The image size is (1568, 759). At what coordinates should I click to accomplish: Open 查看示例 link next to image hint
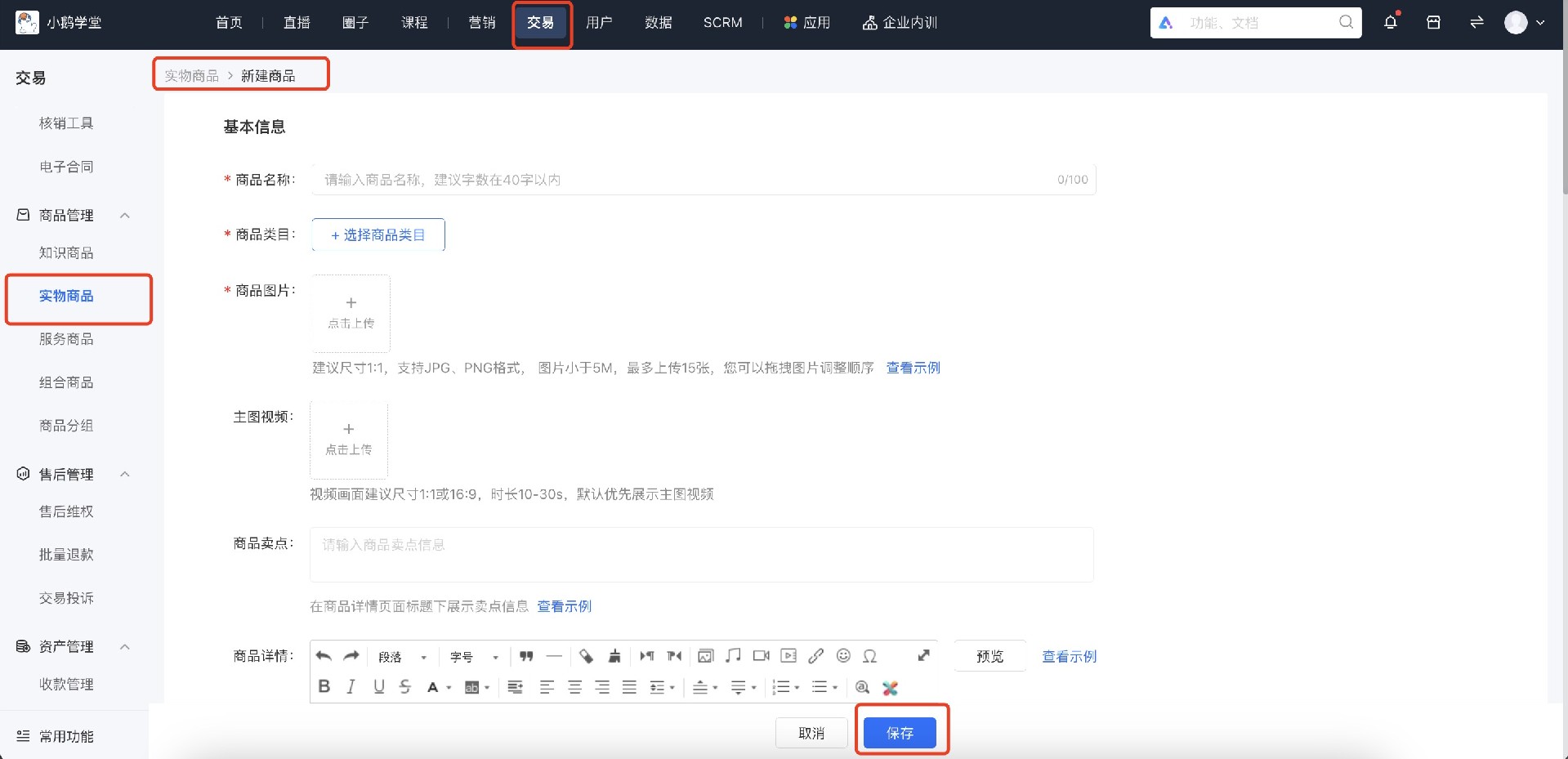[x=914, y=368]
